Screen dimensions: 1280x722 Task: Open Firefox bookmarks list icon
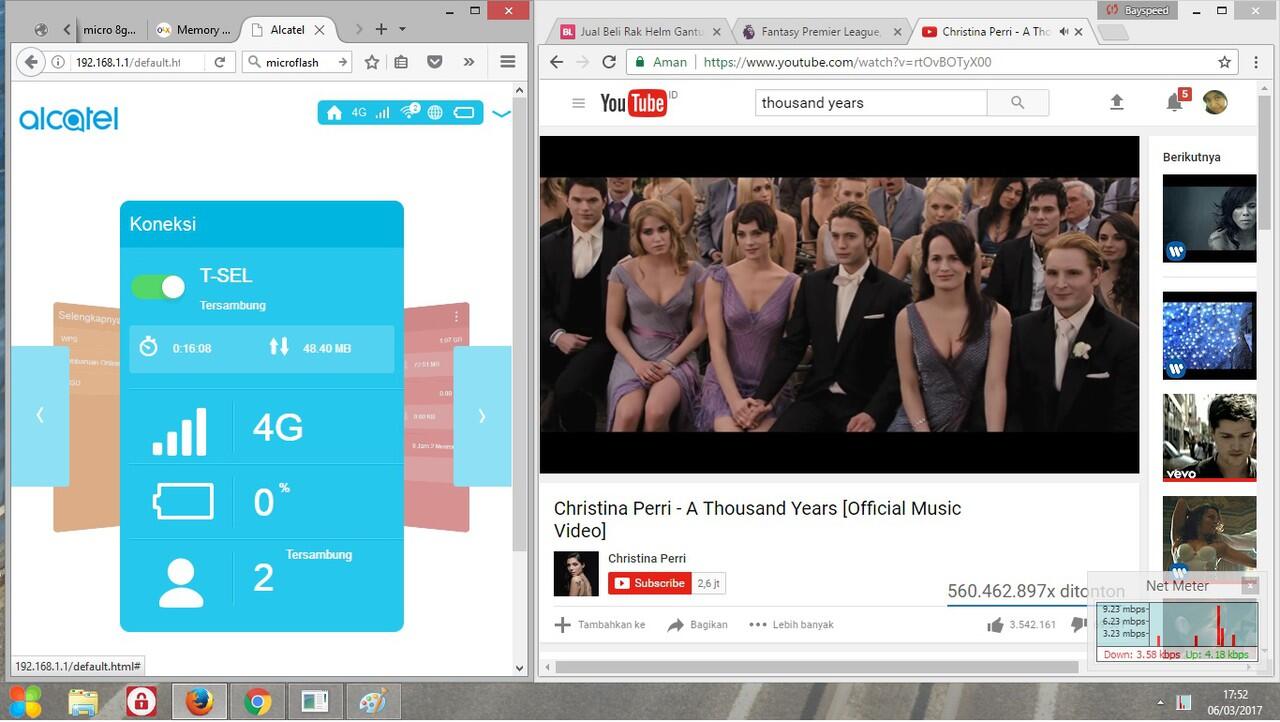point(401,62)
